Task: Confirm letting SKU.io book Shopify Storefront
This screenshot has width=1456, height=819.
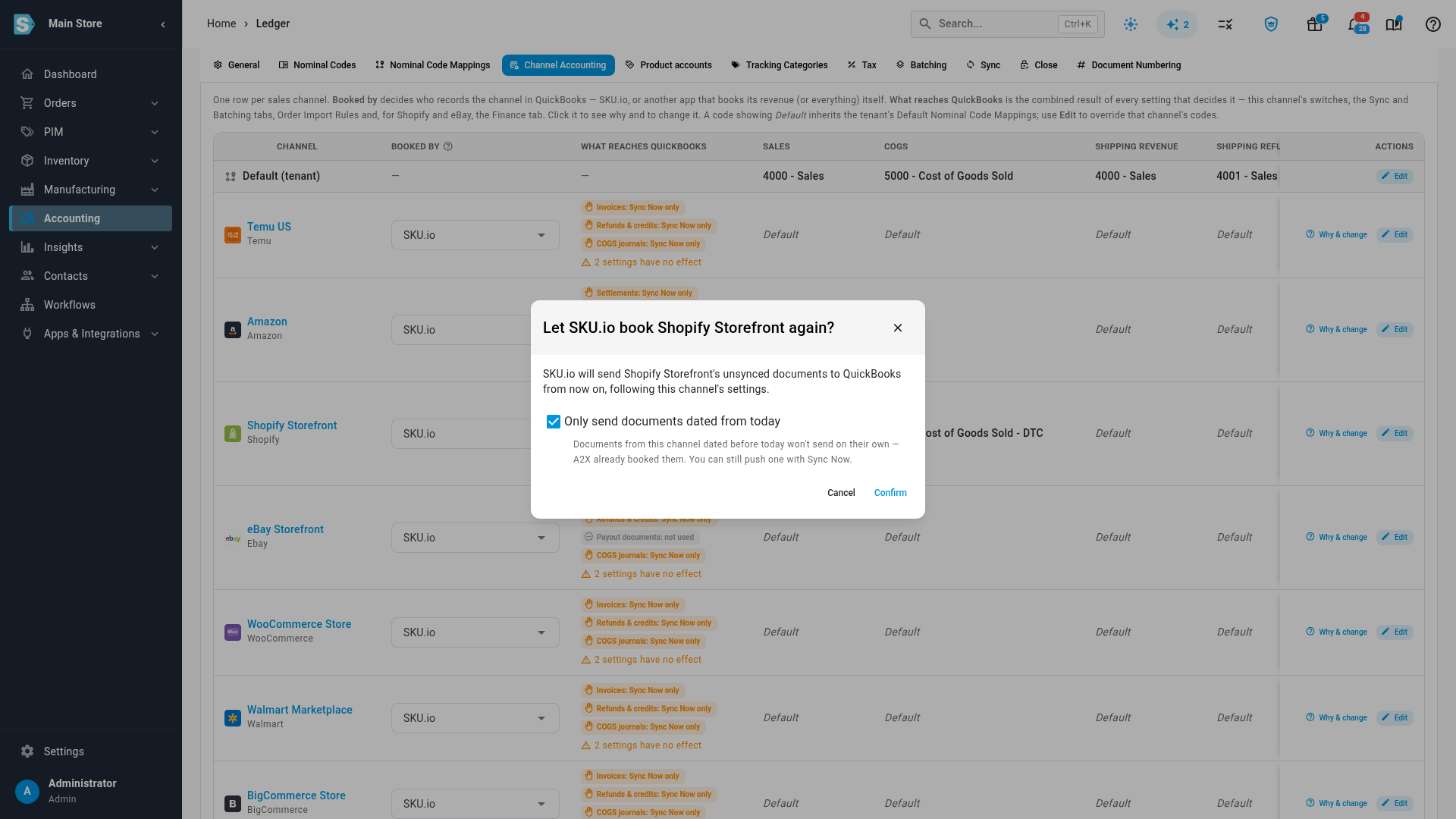Action: (x=890, y=493)
